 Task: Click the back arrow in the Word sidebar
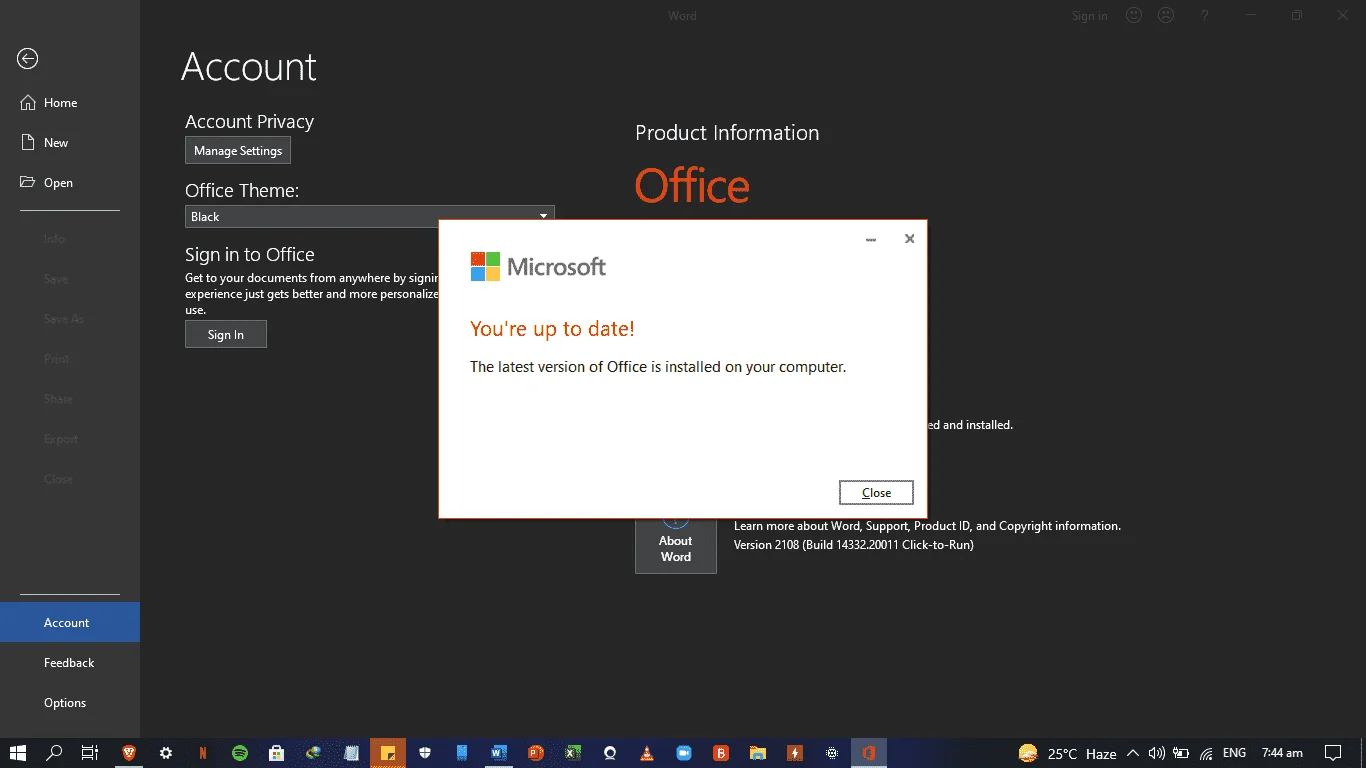point(28,59)
